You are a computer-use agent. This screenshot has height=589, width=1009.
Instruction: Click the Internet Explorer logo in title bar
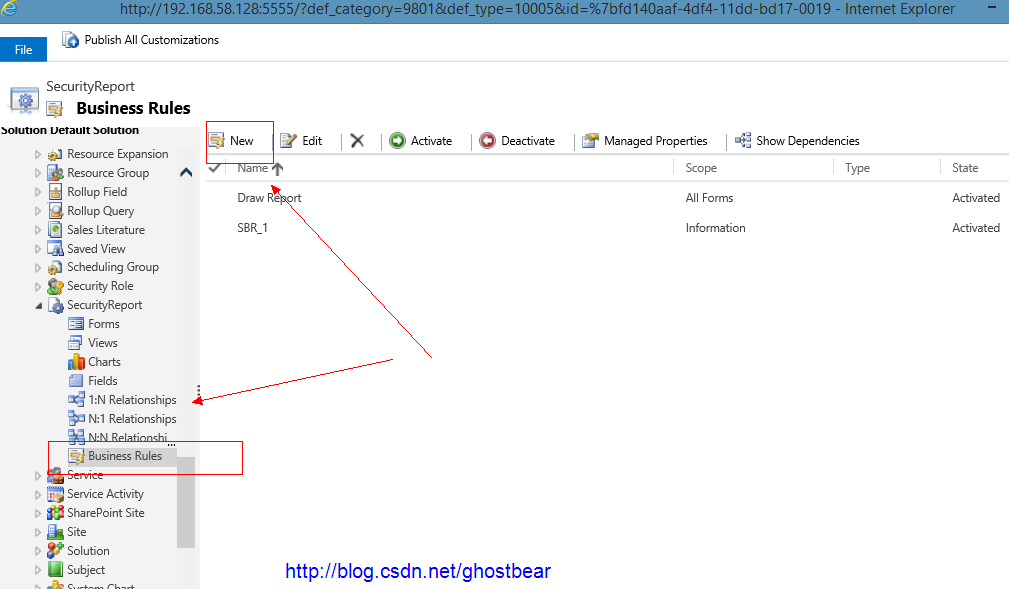[9, 8]
